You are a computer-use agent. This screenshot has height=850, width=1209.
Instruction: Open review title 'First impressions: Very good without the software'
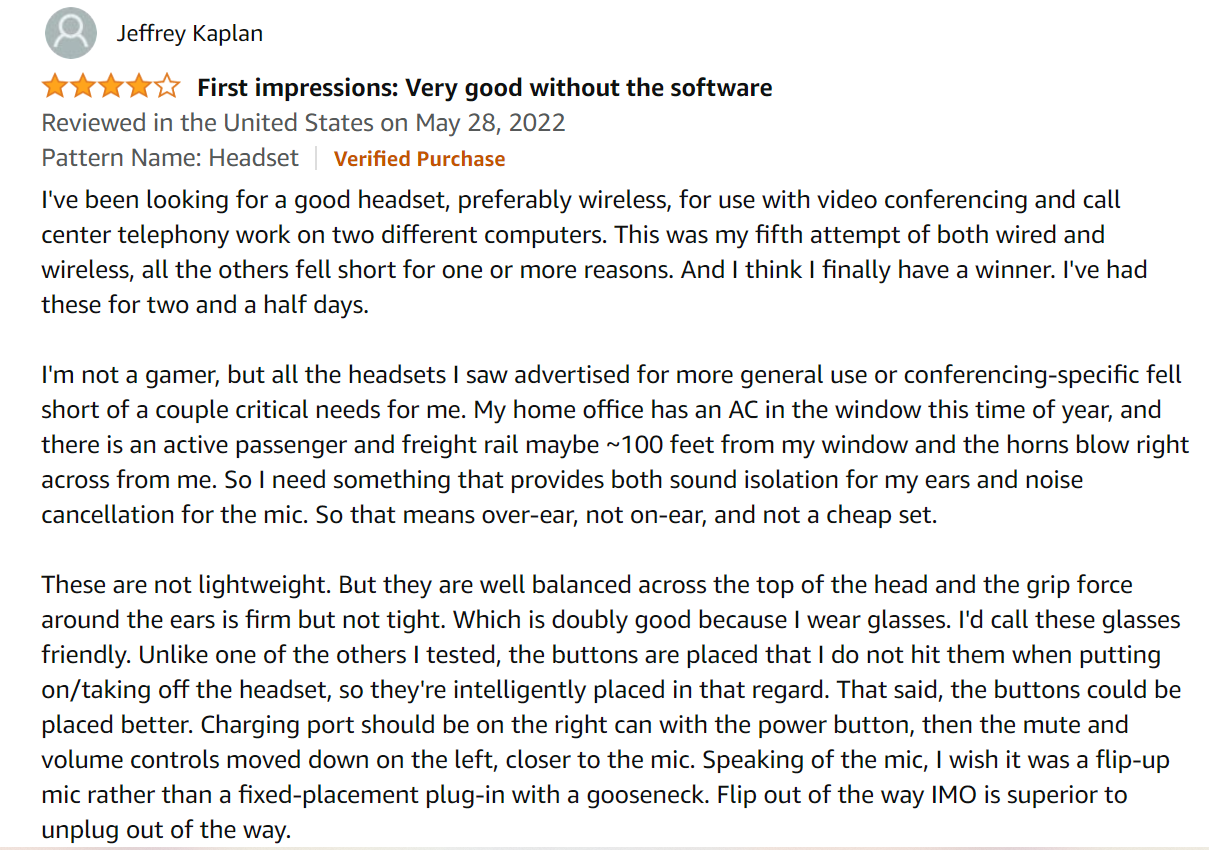pos(485,88)
